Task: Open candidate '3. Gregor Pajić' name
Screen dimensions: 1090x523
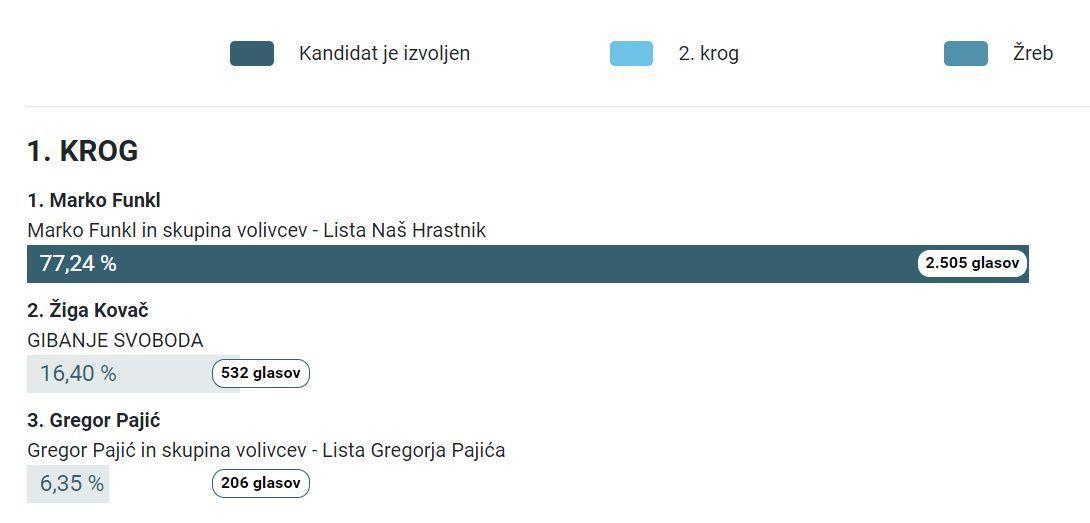Action: point(94,420)
